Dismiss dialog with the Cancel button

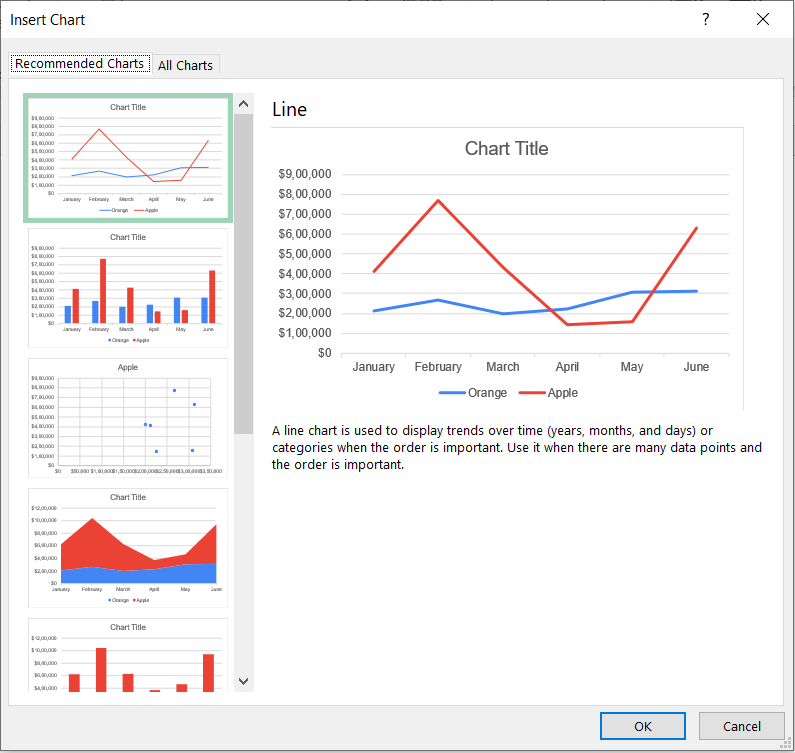coord(741,726)
